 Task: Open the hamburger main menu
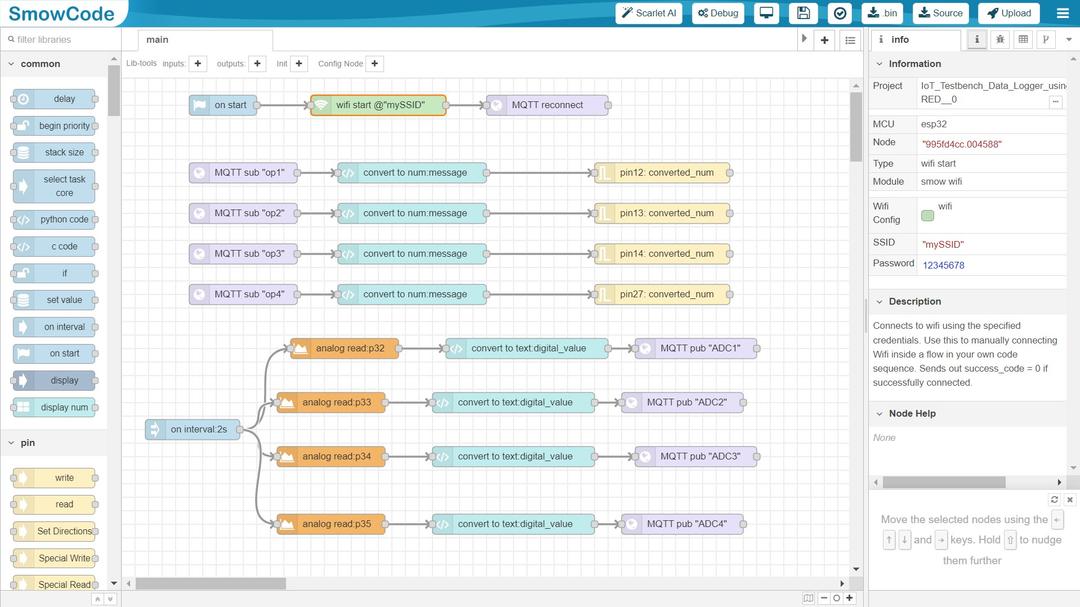point(1062,13)
